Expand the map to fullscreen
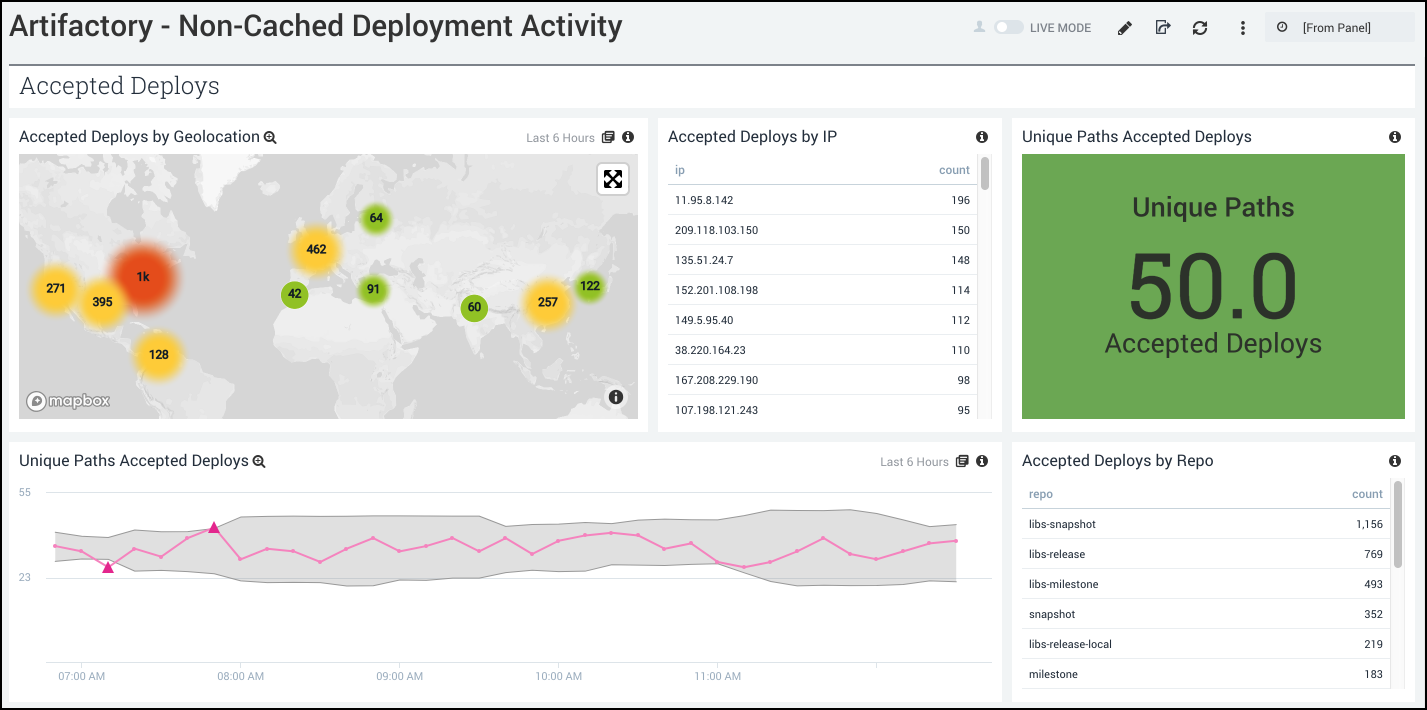Image resolution: width=1427 pixels, height=710 pixels. (x=612, y=179)
